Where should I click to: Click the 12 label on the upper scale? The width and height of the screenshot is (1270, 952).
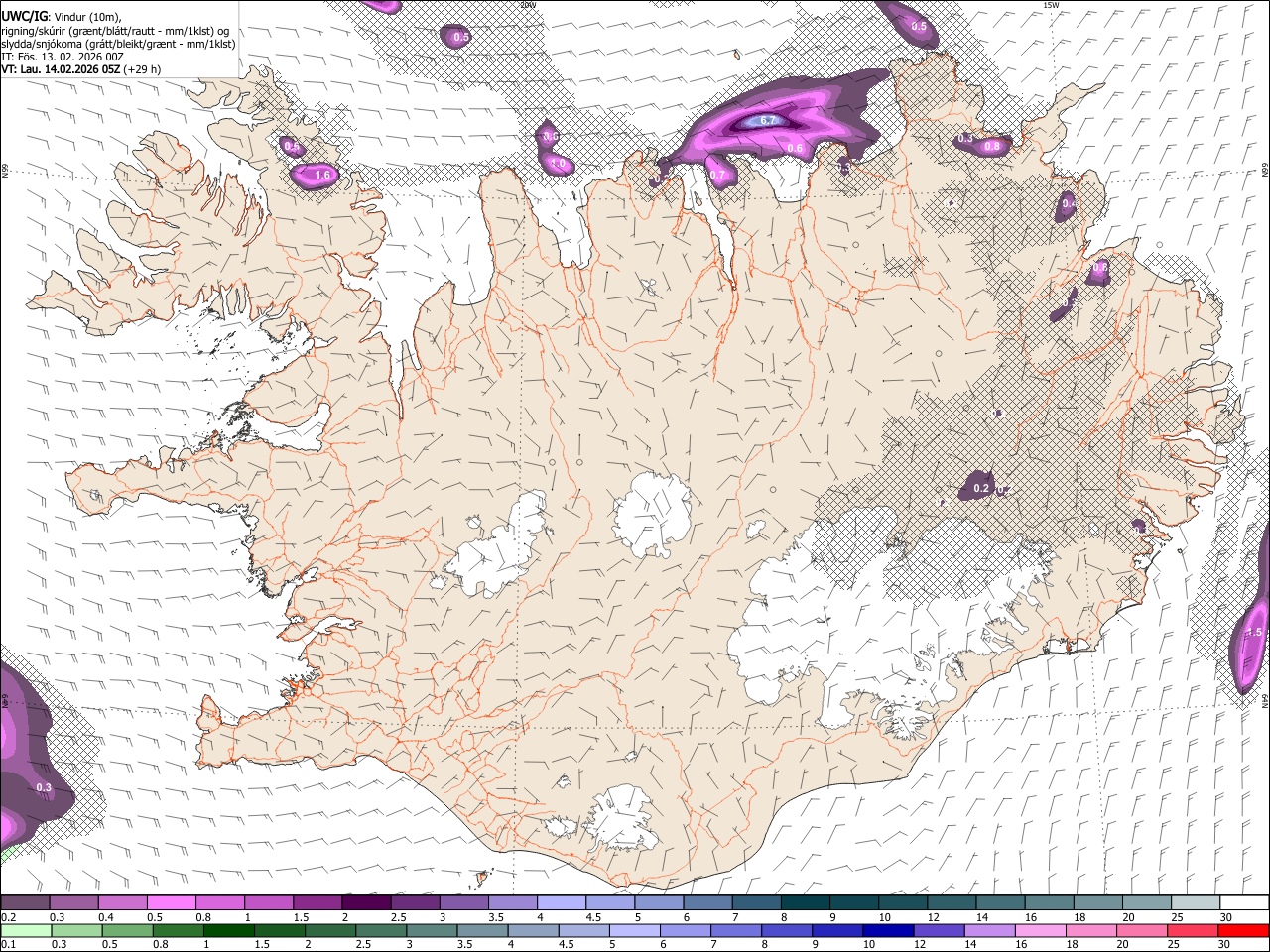(933, 917)
